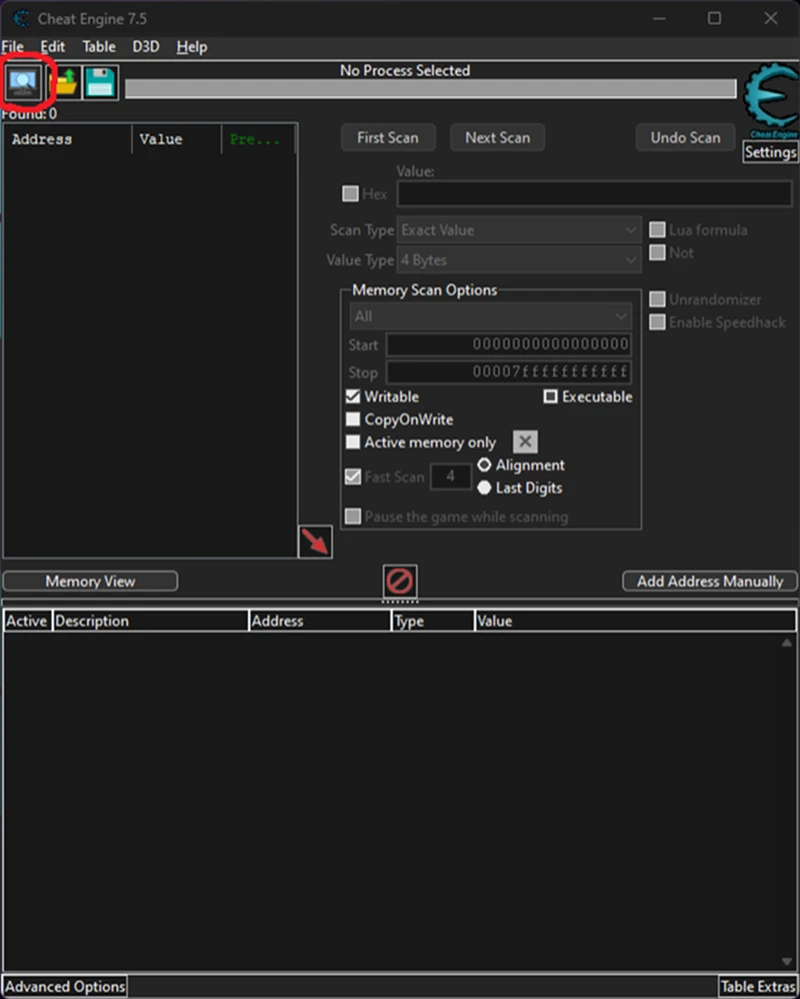
Task: Uncheck the Writable checkbox
Action: [353, 396]
